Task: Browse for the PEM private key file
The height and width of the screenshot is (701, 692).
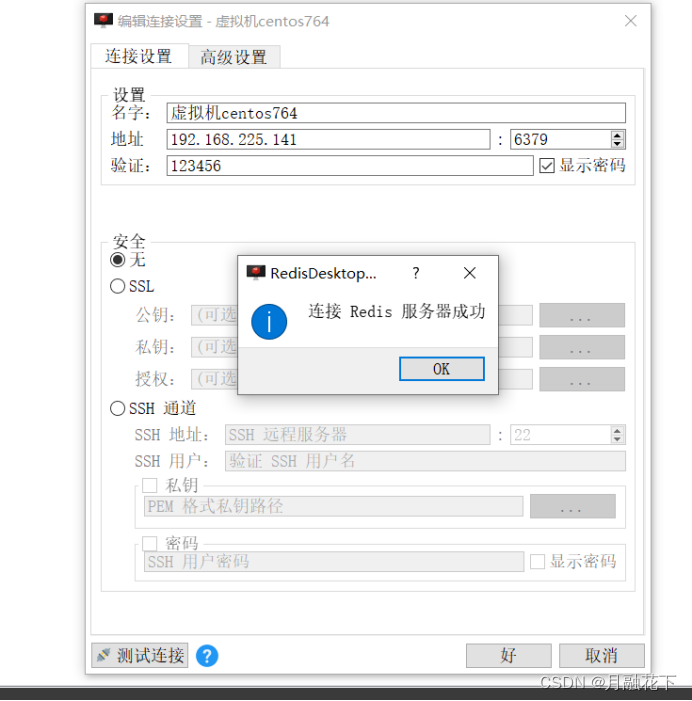Action: (x=573, y=506)
